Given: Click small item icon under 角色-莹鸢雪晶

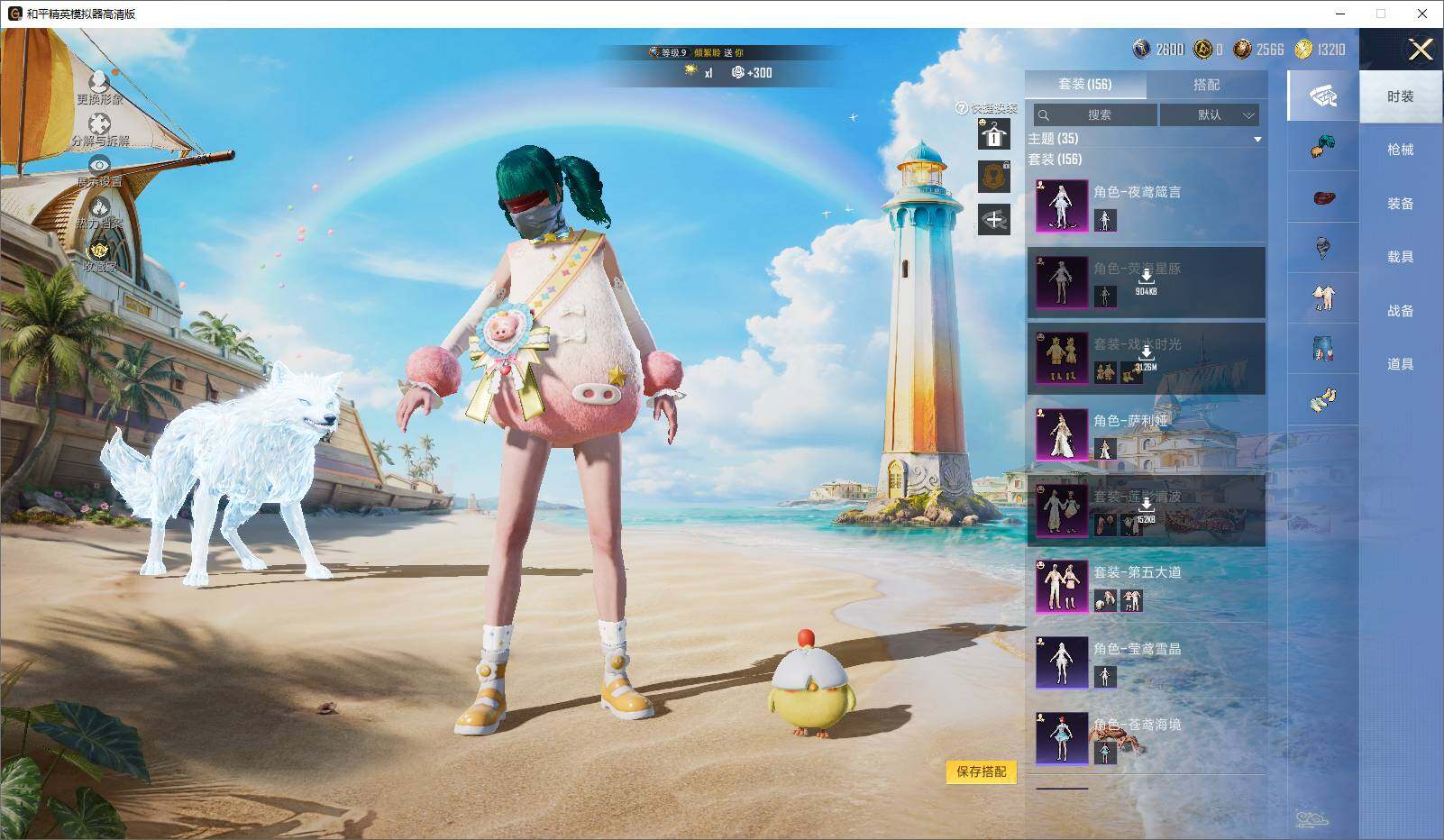Looking at the screenshot, I should pyautogui.click(x=1105, y=677).
